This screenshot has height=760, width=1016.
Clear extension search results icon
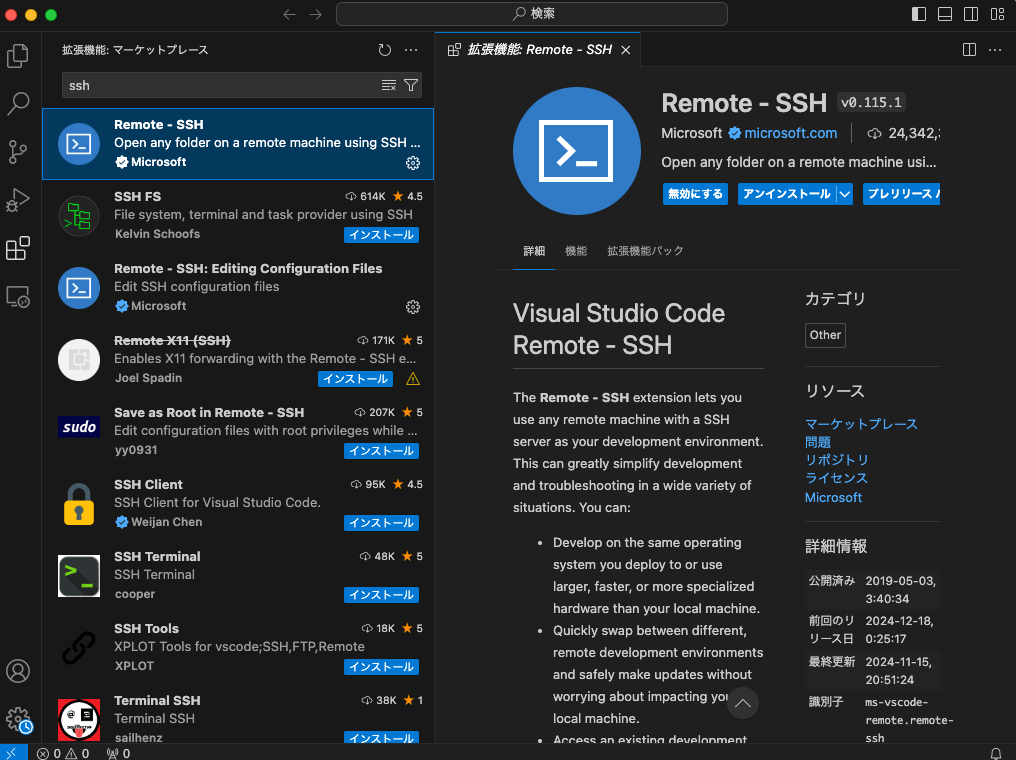point(389,85)
